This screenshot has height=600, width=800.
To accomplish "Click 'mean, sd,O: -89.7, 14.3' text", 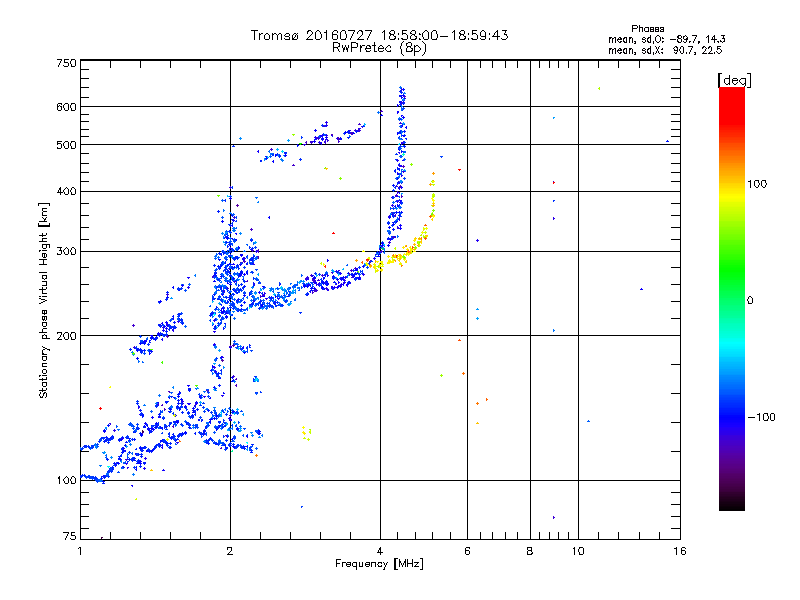I will [666, 39].
